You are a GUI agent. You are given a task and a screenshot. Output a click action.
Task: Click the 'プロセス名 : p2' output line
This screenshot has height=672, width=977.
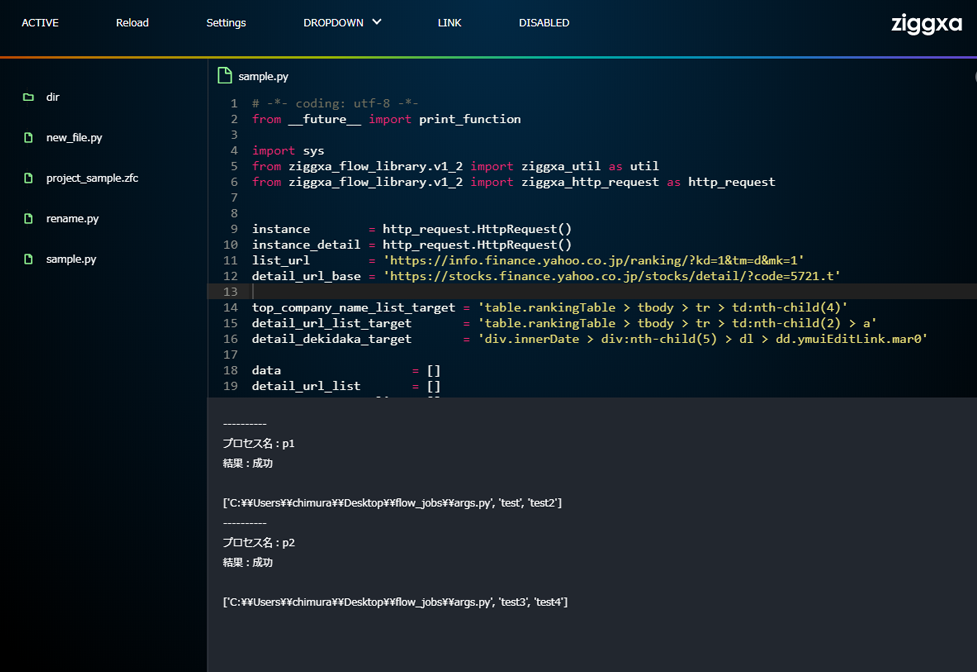[259, 542]
